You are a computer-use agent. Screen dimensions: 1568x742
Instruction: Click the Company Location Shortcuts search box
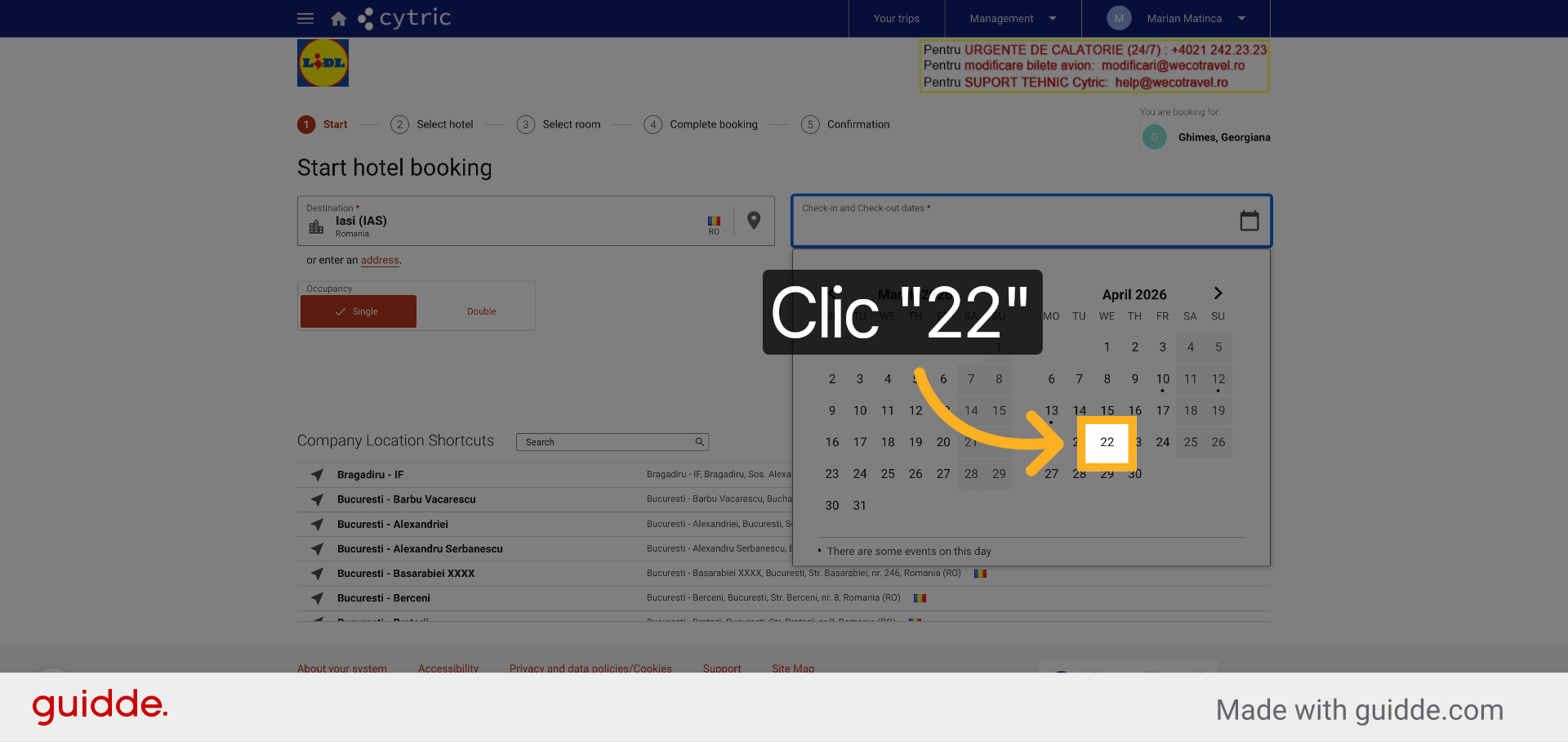[x=612, y=442]
